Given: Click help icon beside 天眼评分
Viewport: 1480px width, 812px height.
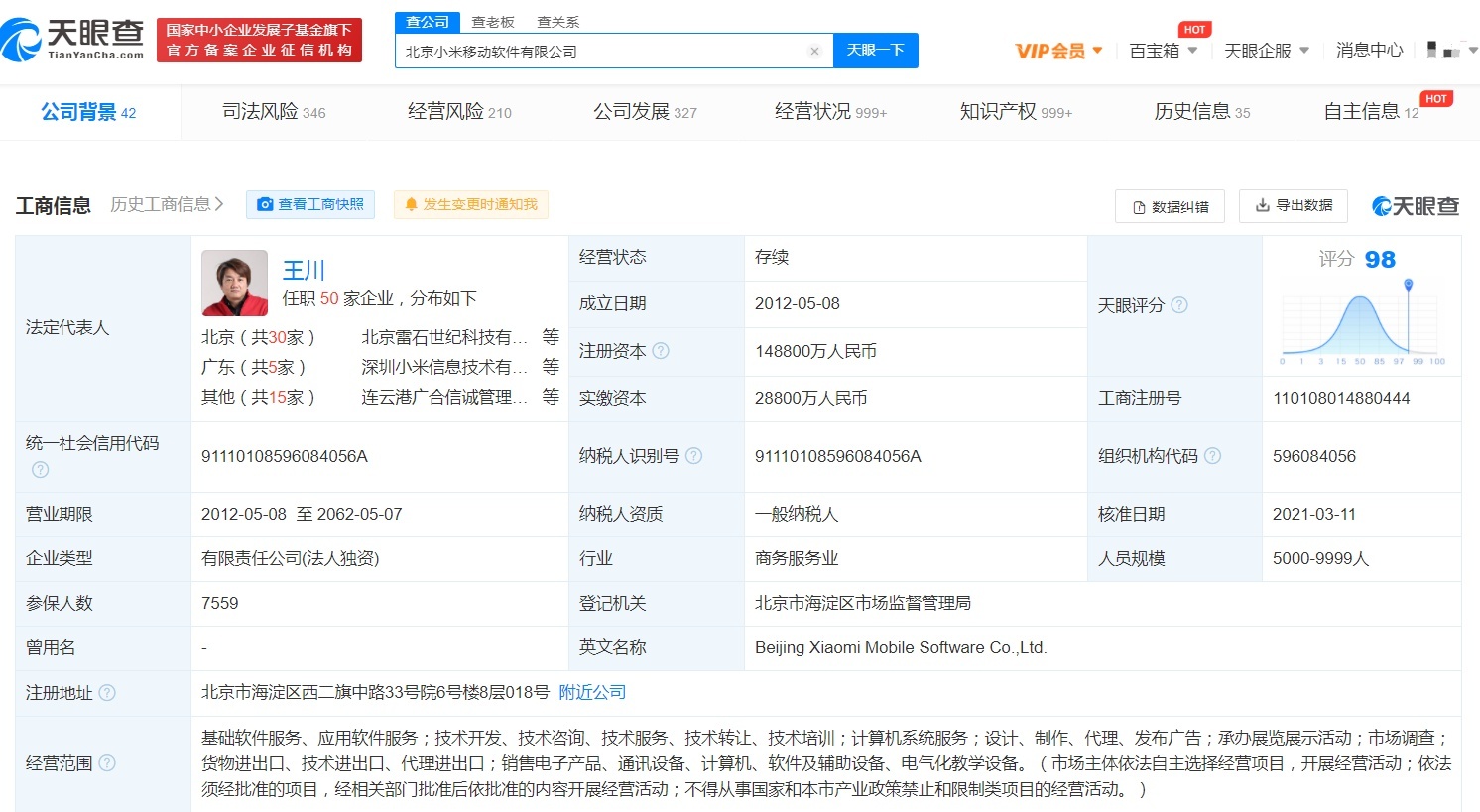Looking at the screenshot, I should pyautogui.click(x=1179, y=305).
